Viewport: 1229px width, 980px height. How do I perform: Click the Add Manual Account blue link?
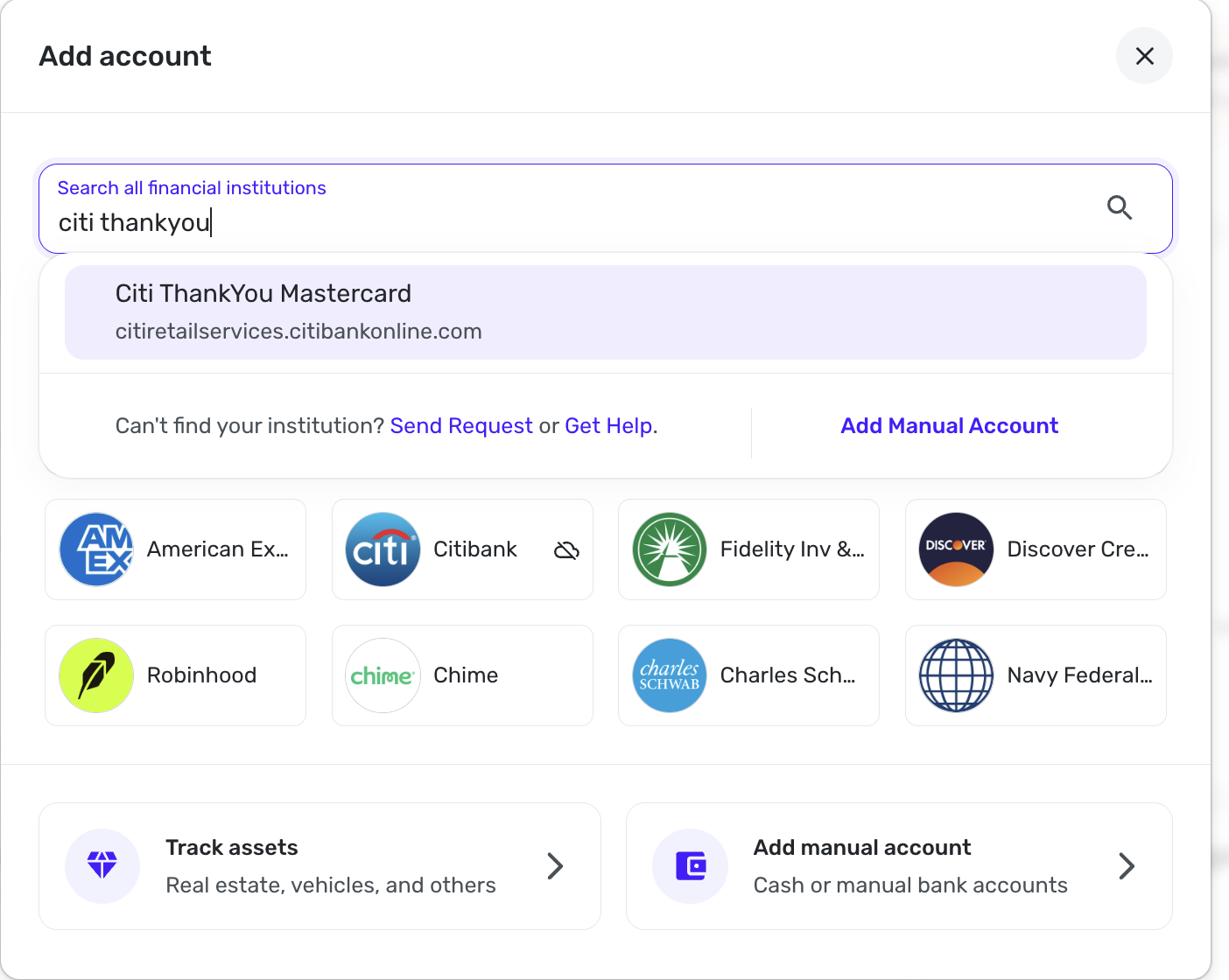tap(949, 426)
